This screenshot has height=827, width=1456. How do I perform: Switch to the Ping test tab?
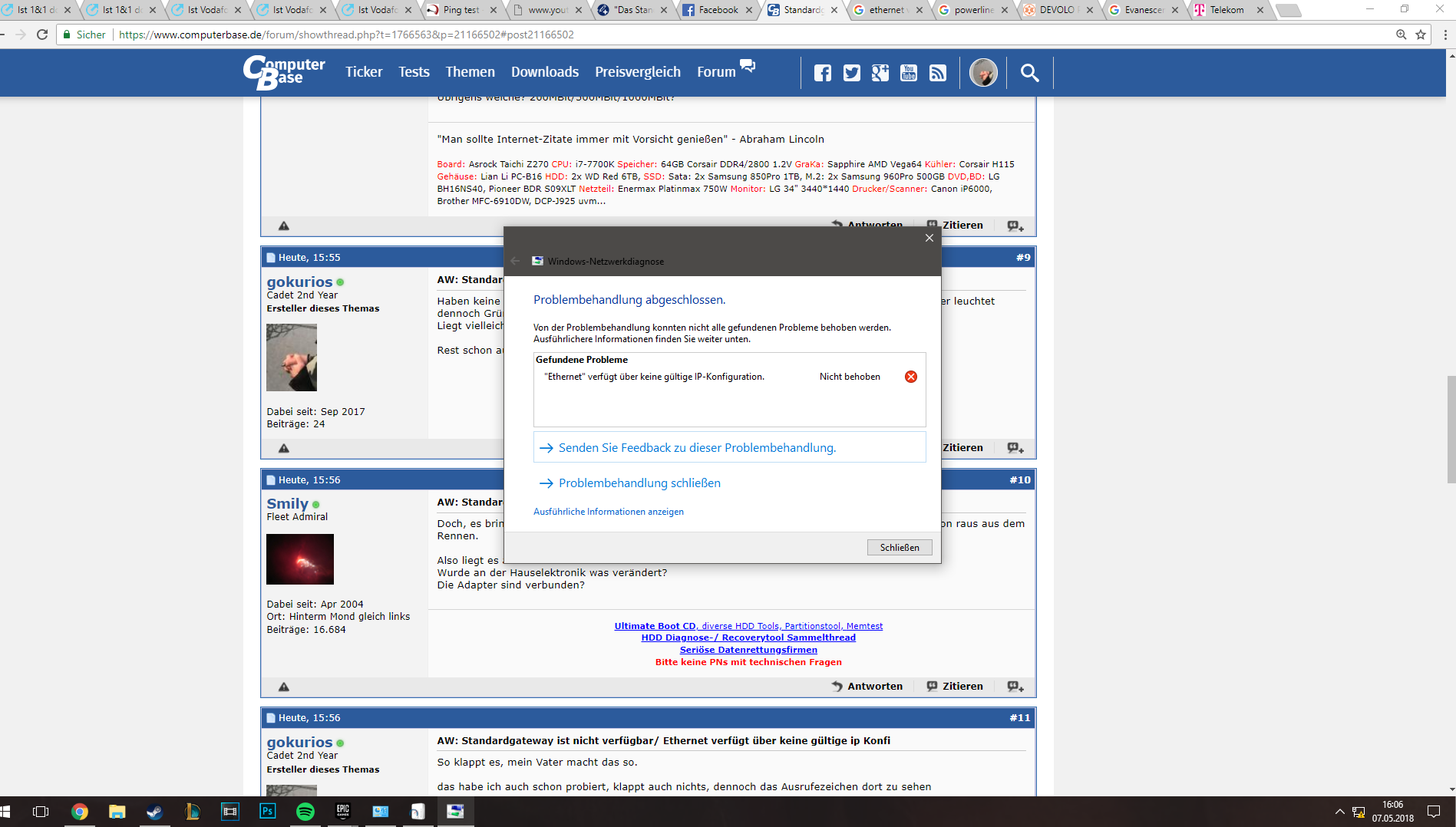click(461, 10)
